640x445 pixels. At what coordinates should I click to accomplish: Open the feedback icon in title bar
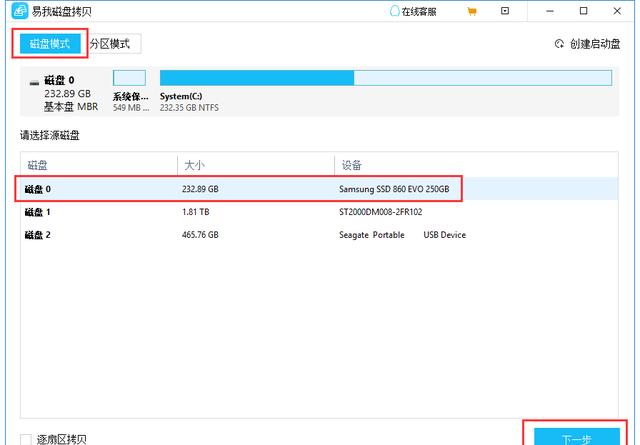click(507, 11)
